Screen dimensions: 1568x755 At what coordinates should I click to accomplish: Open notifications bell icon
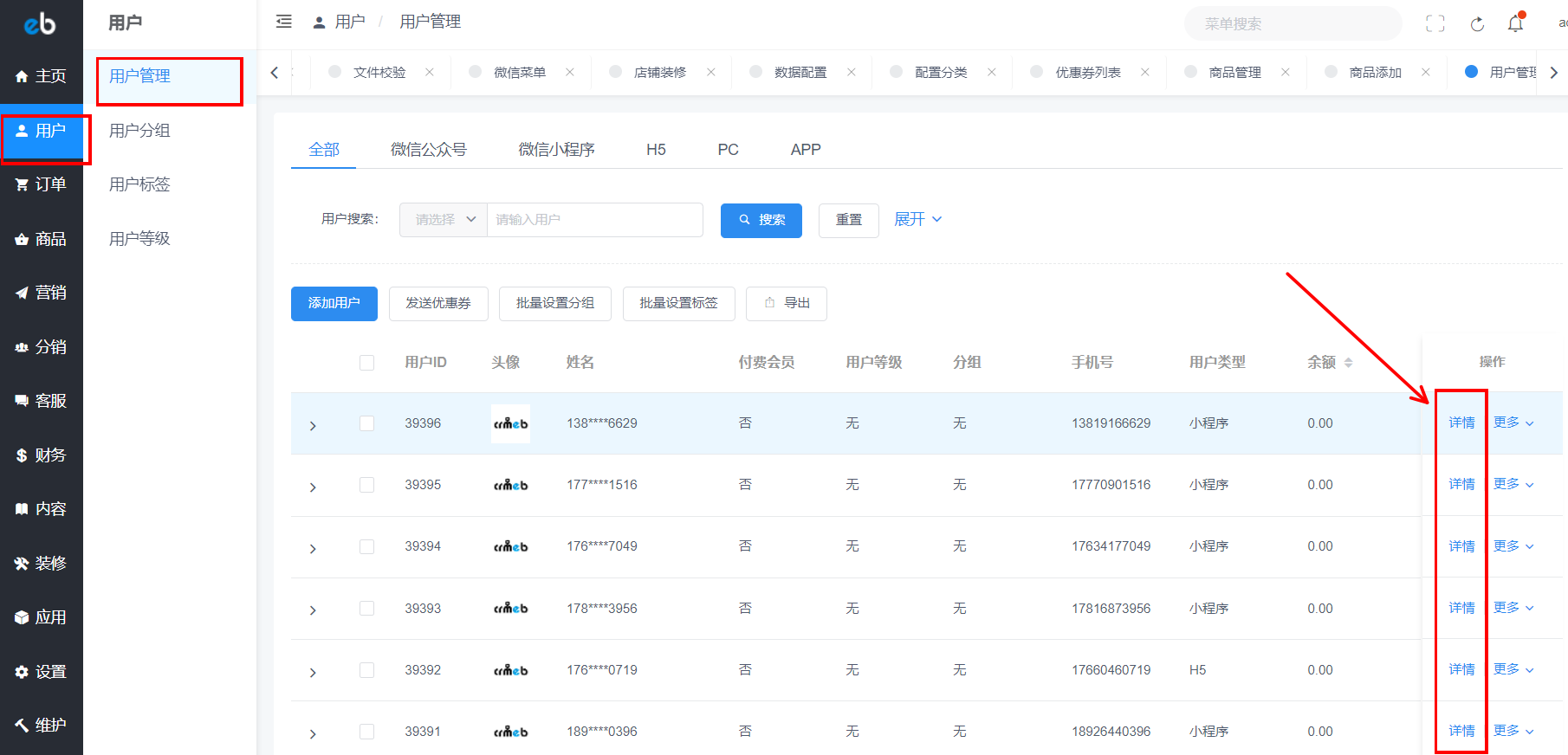(x=1515, y=23)
